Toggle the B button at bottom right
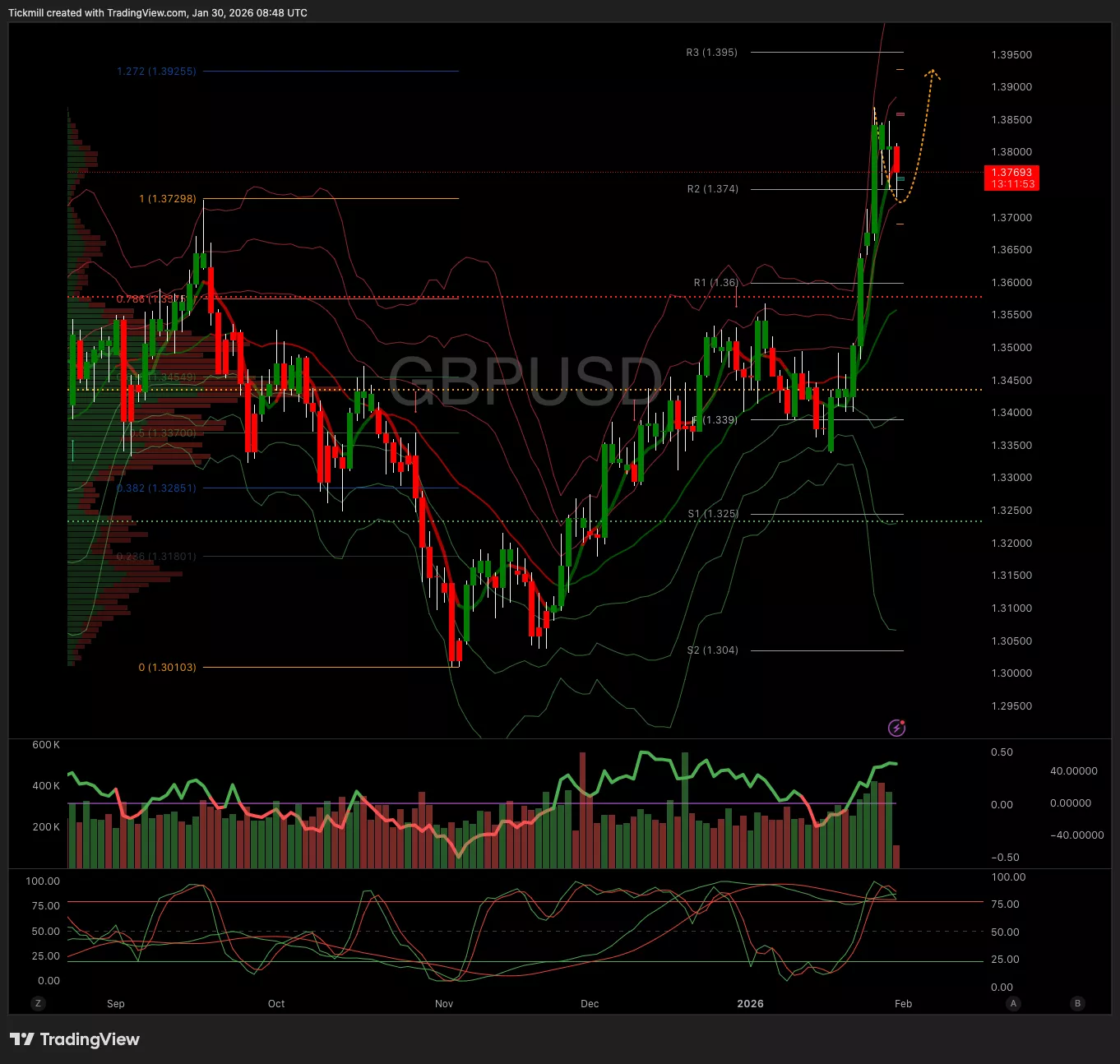The image size is (1120, 1064). click(1077, 1003)
